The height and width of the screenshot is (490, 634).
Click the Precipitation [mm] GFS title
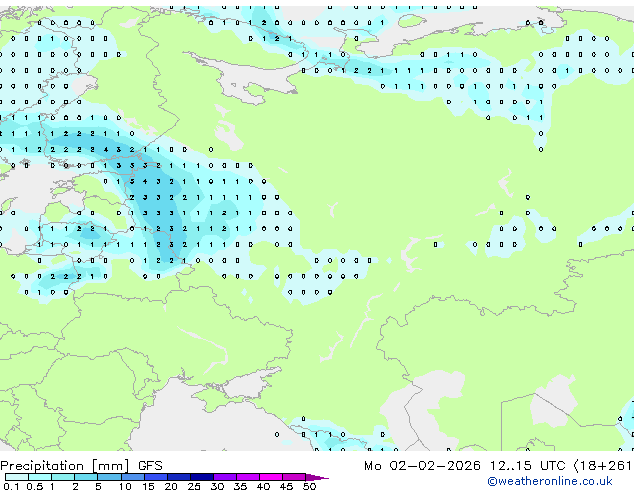pyautogui.click(x=81, y=466)
